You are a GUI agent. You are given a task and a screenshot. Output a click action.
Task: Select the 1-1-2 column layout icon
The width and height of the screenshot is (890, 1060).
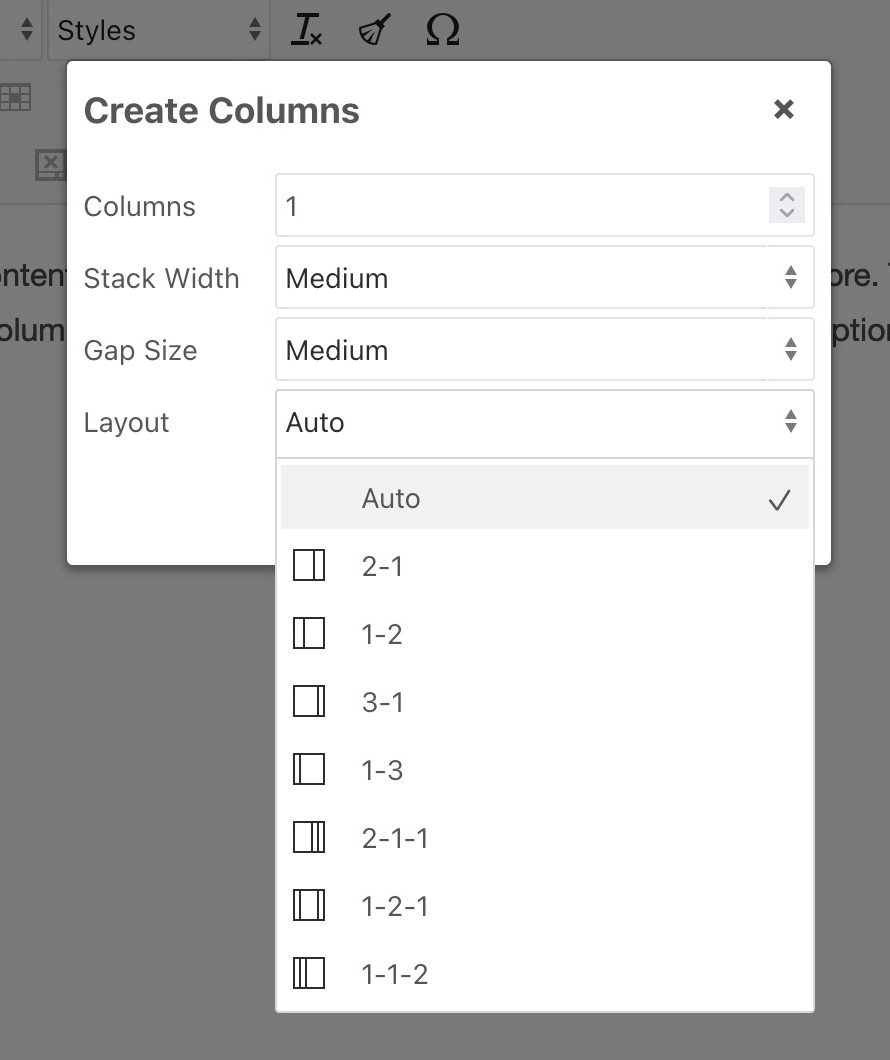coord(310,973)
